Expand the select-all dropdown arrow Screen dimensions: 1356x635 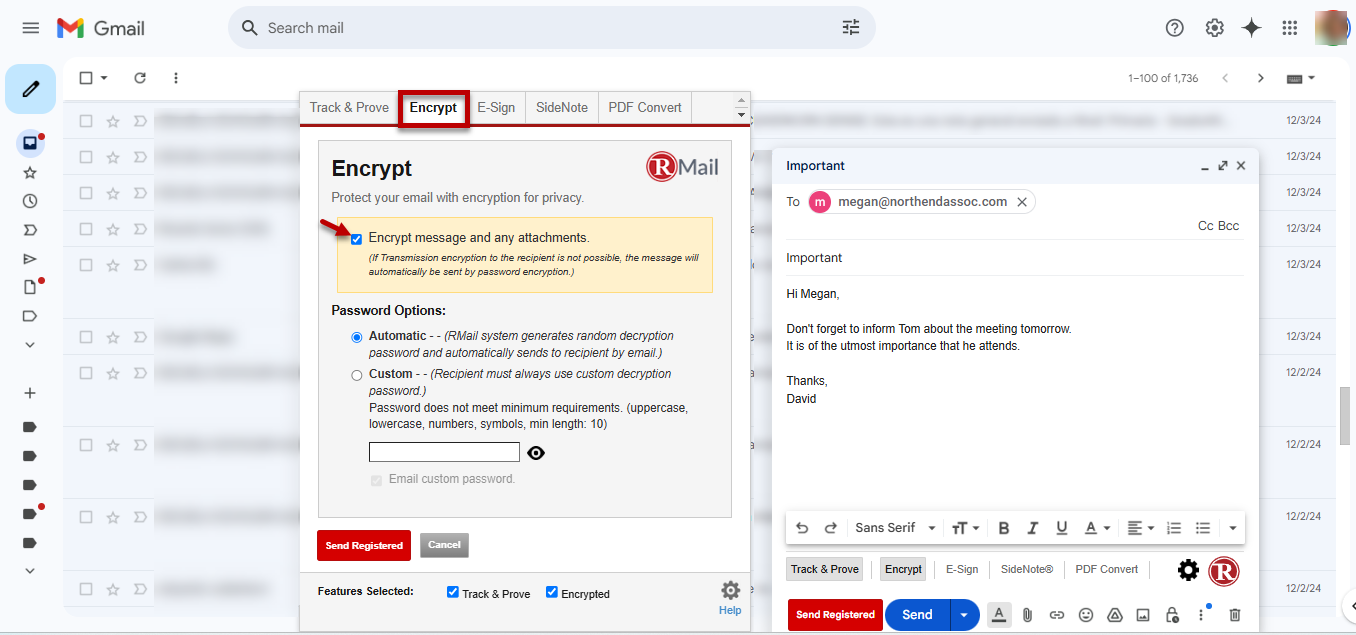(104, 78)
